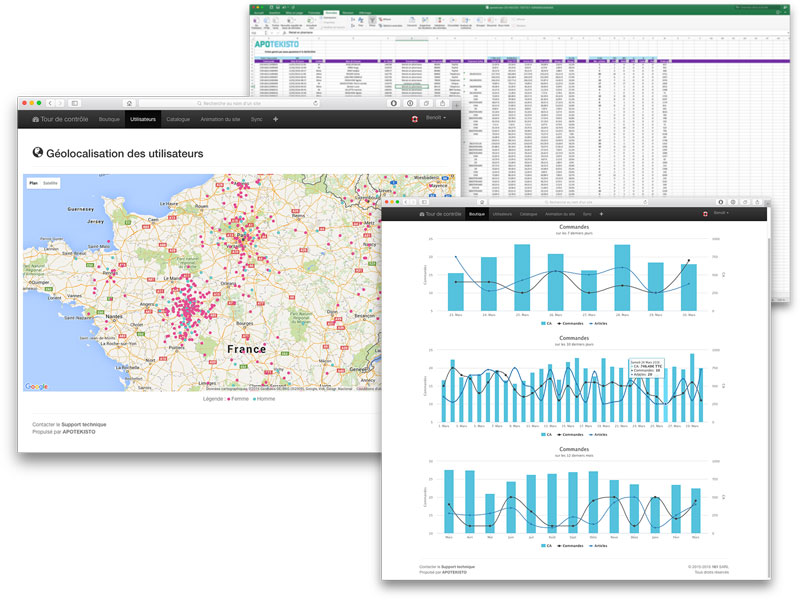Add a new tab in the geolocation browser
Viewport: 800px width, 600px height.
456,105
